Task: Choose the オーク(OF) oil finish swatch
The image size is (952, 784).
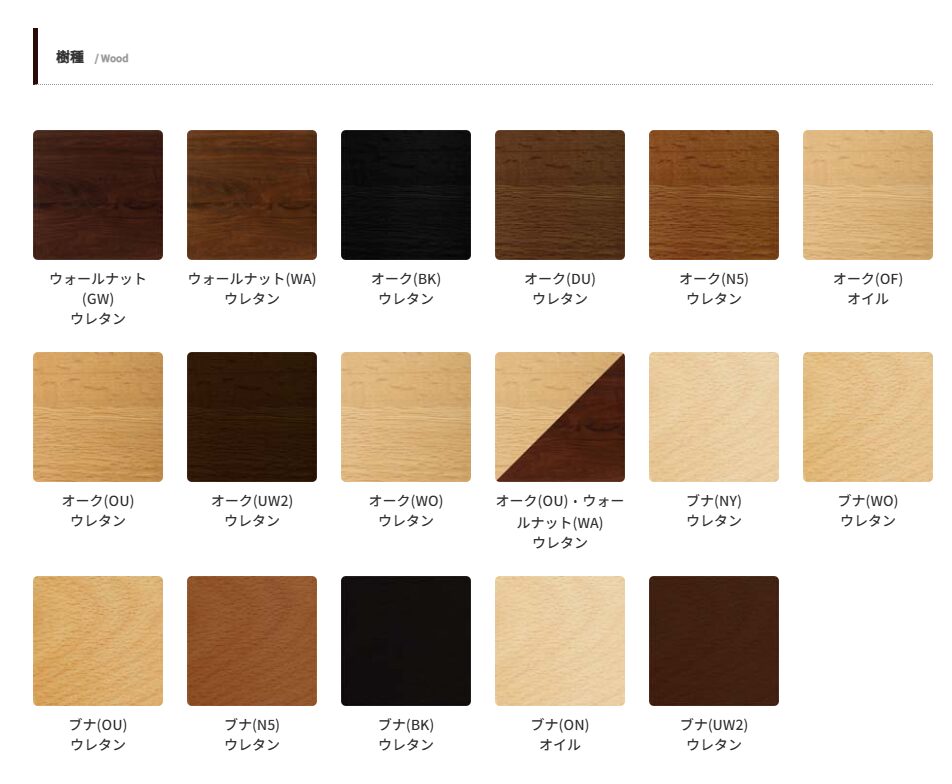Action: [x=868, y=195]
